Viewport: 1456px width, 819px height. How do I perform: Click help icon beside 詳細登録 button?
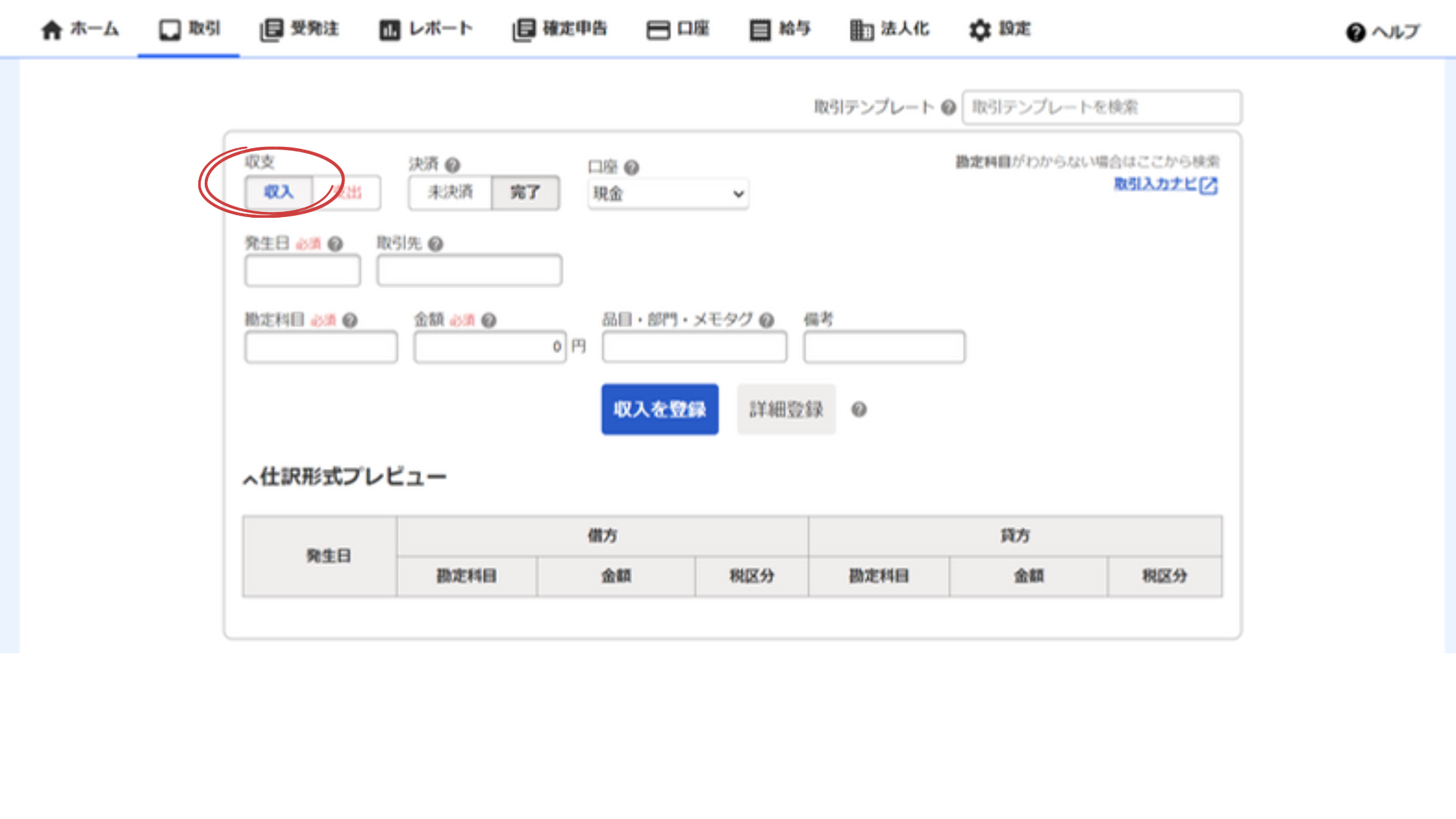[859, 409]
